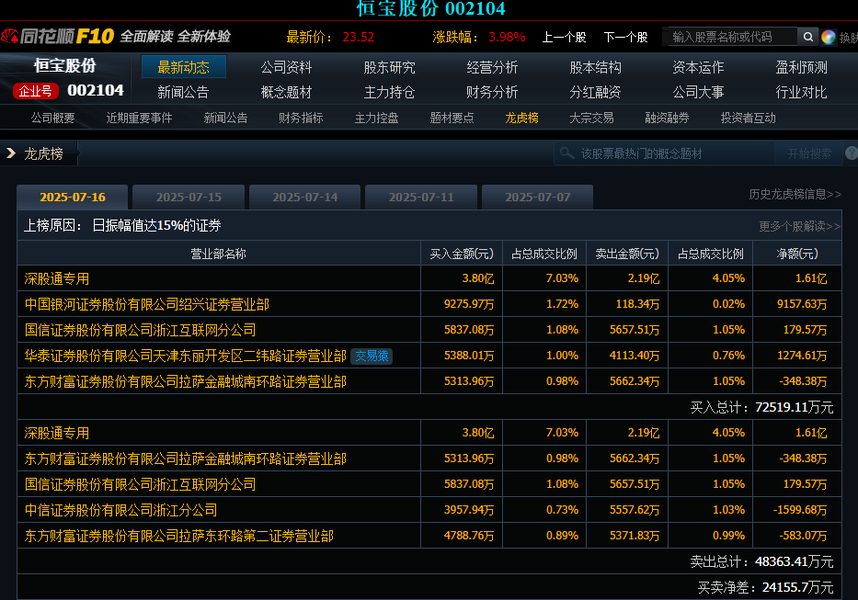Click the magnifier search icon beside stock code input
The height and width of the screenshot is (600, 858).
pos(808,37)
